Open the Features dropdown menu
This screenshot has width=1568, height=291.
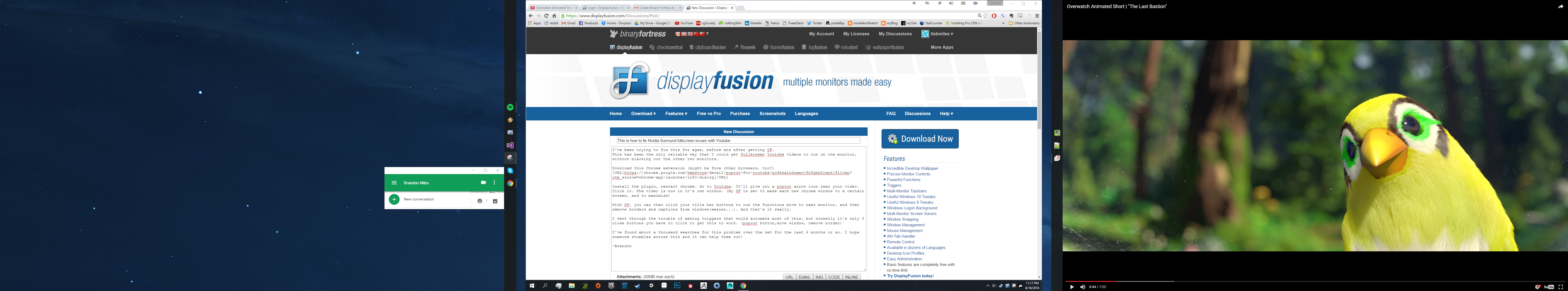tap(676, 113)
